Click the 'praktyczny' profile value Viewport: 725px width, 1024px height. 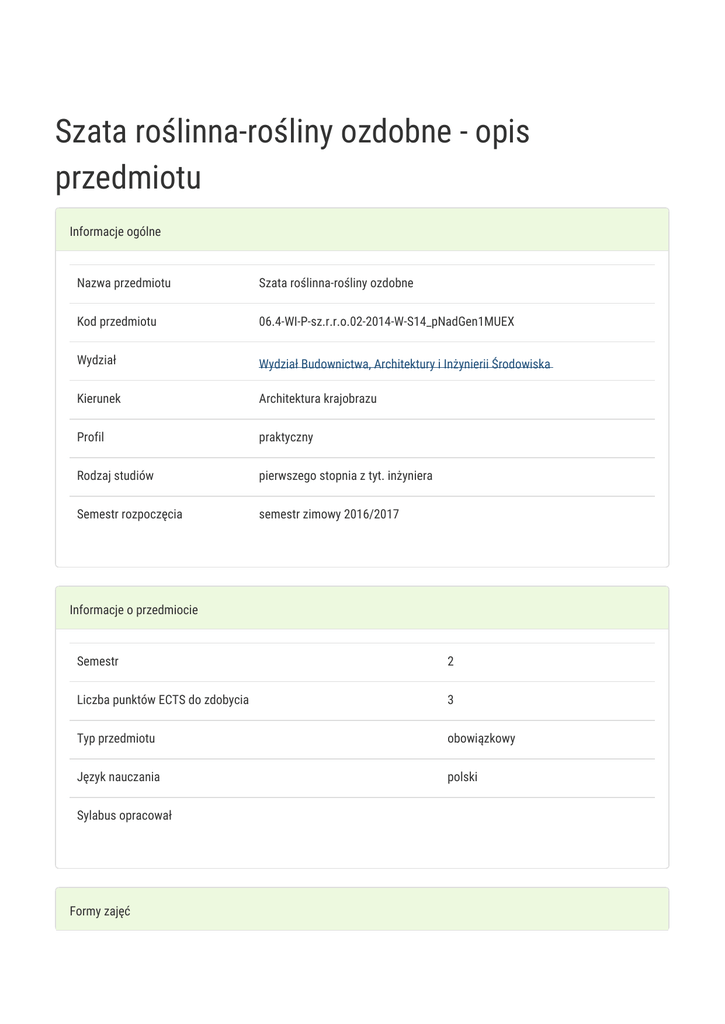tap(286, 437)
